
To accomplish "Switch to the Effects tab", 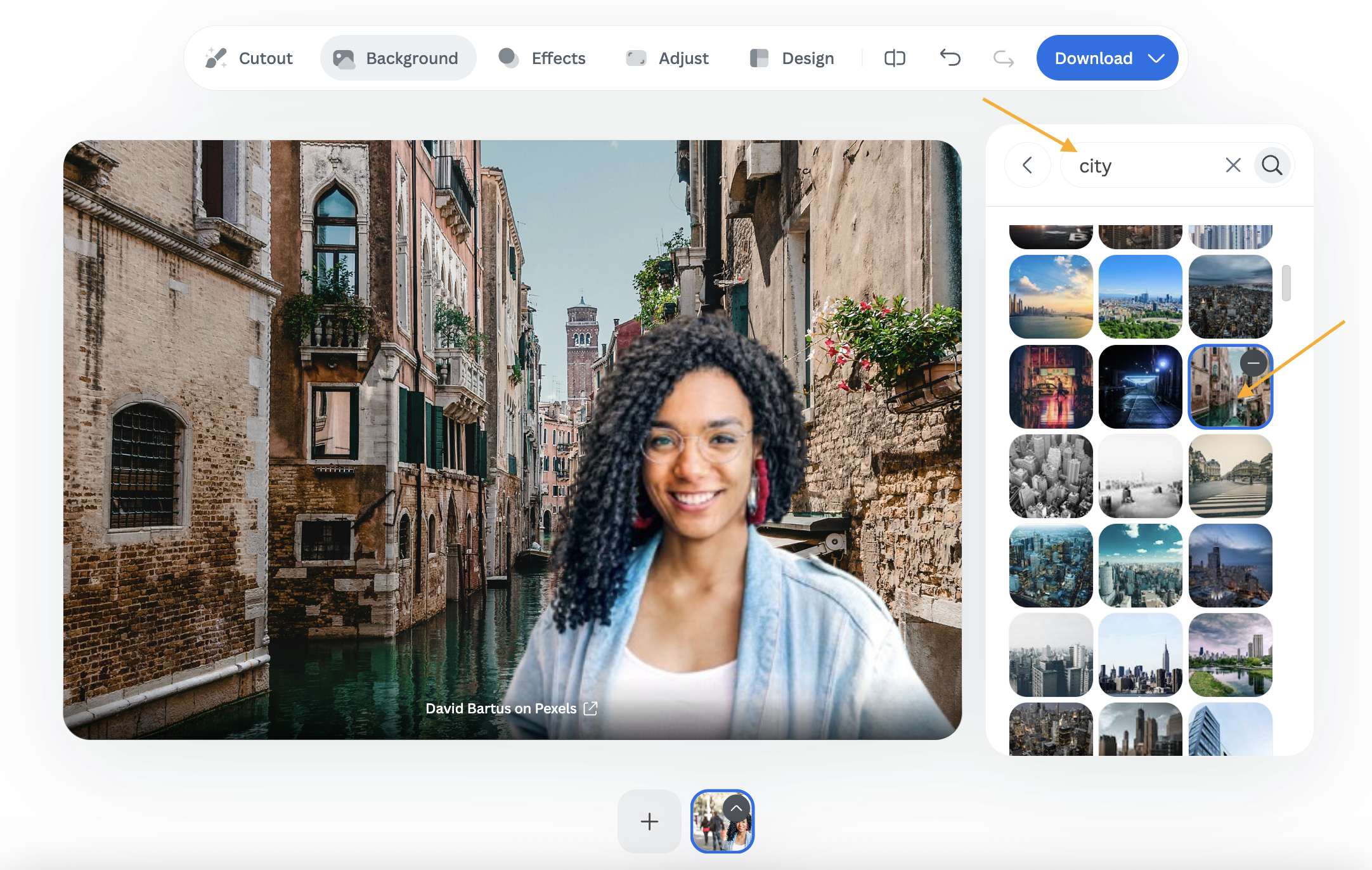I will click(542, 58).
